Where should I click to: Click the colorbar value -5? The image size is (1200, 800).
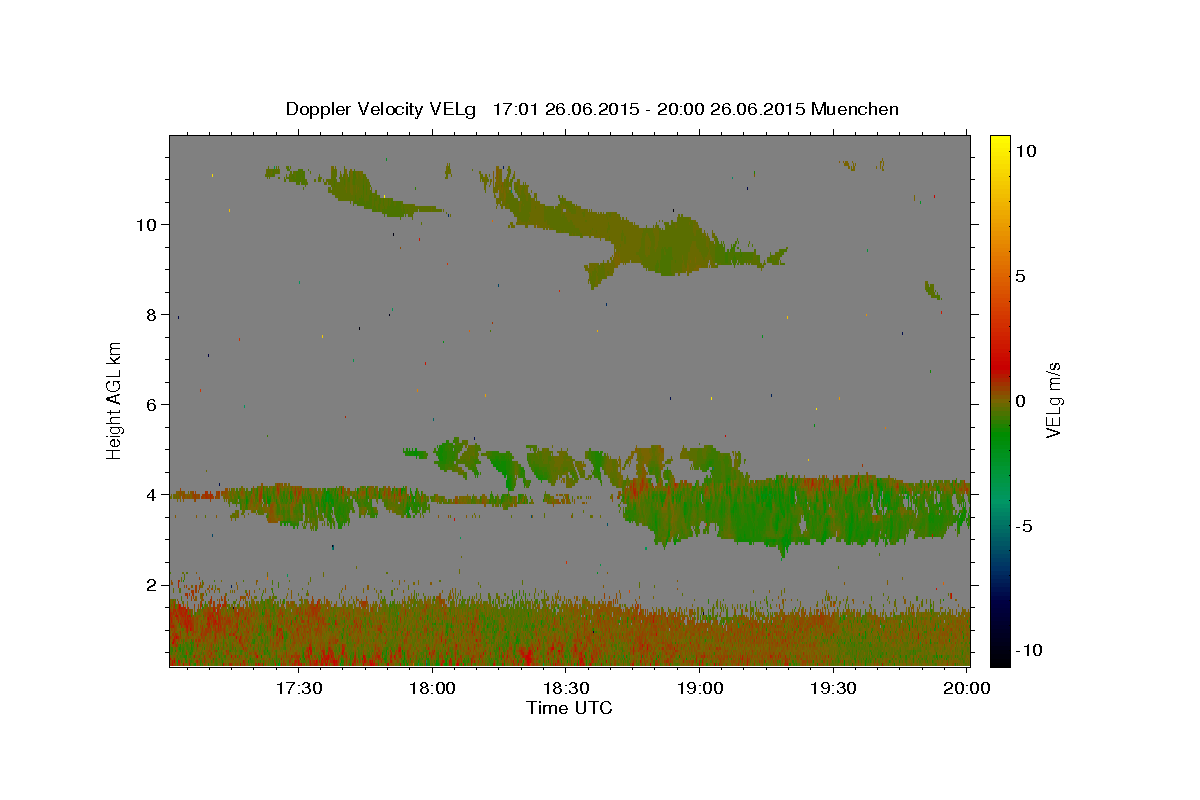coord(1024,526)
